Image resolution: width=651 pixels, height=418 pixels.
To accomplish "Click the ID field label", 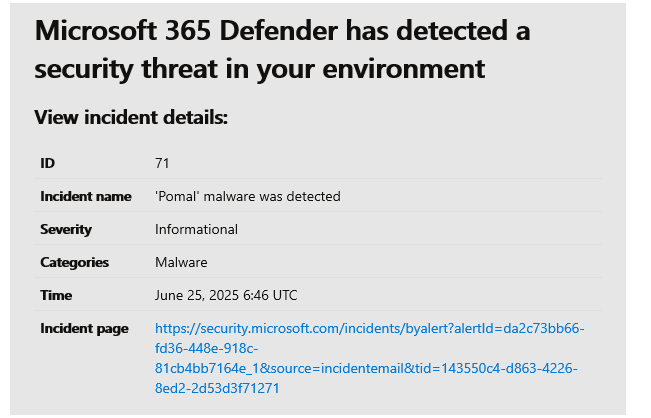I will pyautogui.click(x=48, y=163).
